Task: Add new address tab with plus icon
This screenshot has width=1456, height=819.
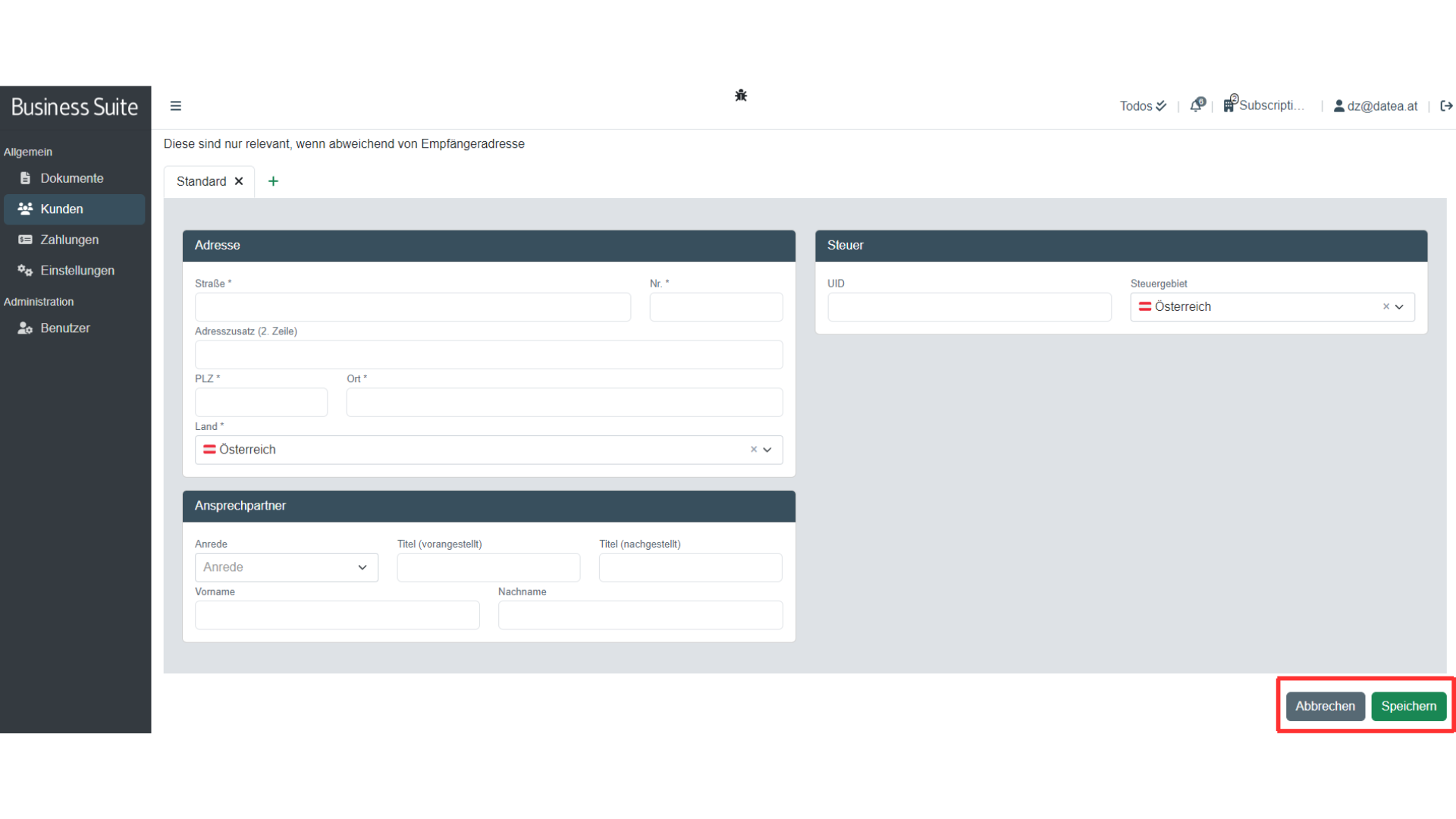Action: point(273,181)
